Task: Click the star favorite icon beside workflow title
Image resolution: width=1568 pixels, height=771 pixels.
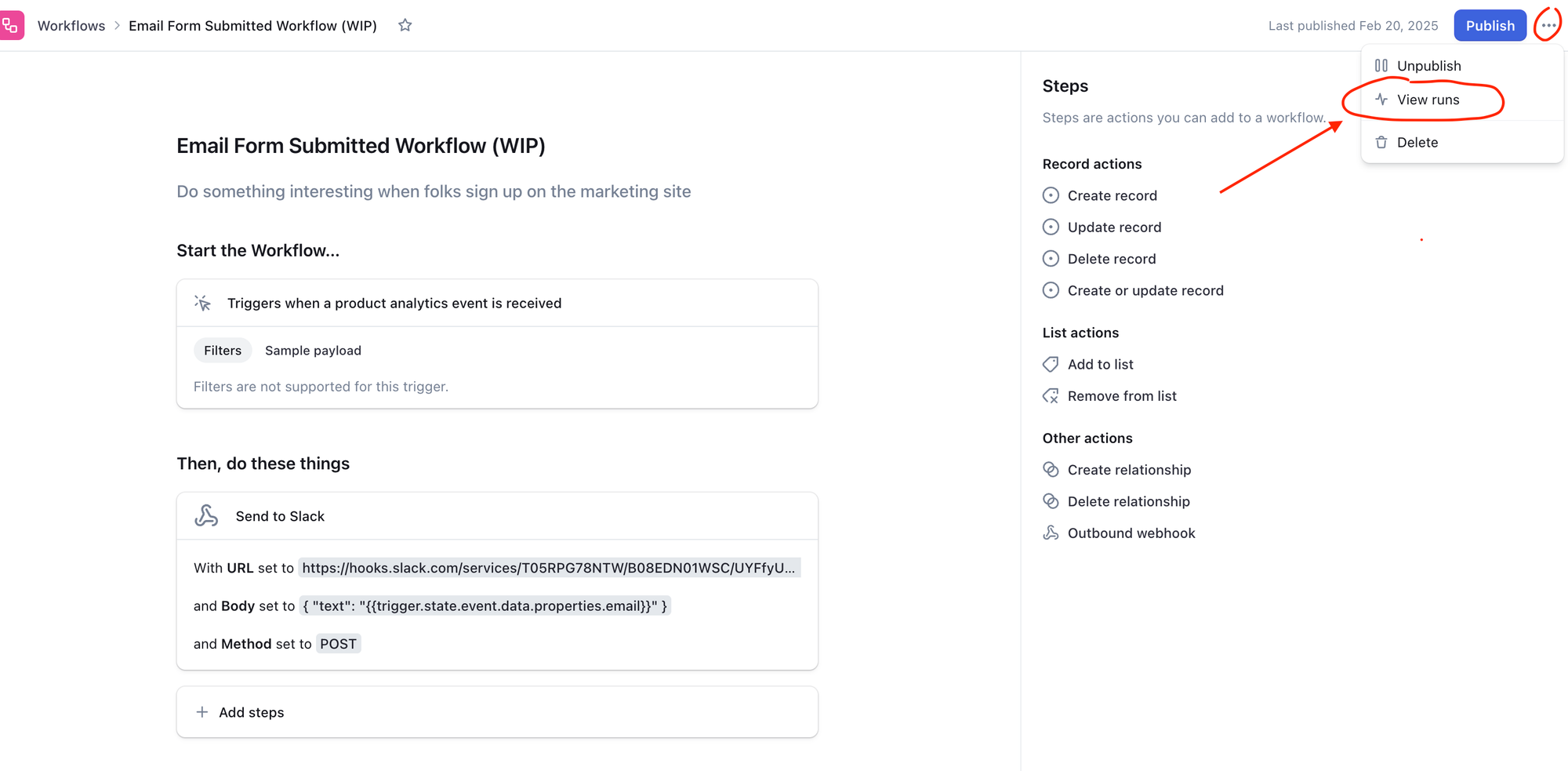Action: tap(405, 25)
